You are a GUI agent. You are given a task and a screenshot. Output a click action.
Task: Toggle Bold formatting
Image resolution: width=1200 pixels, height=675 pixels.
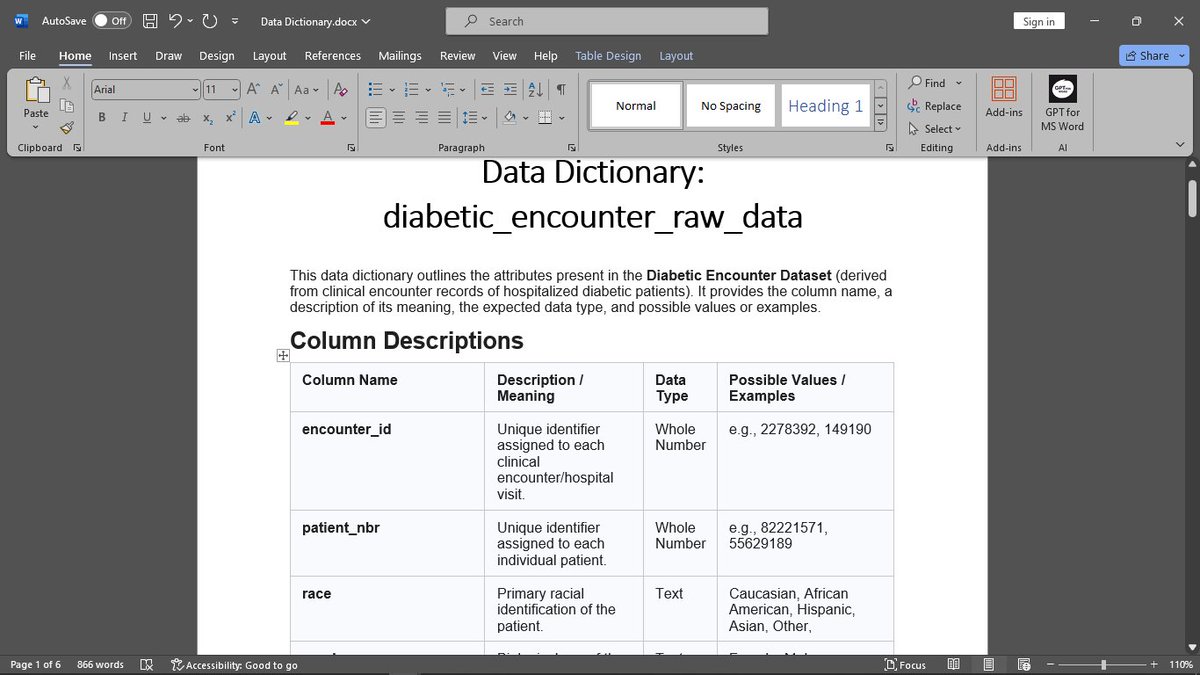(102, 118)
